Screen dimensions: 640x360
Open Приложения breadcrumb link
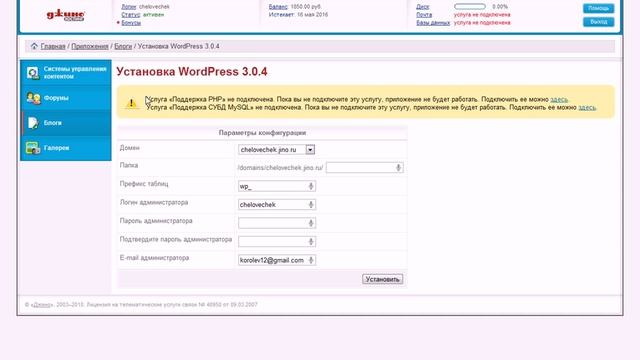tap(90, 46)
